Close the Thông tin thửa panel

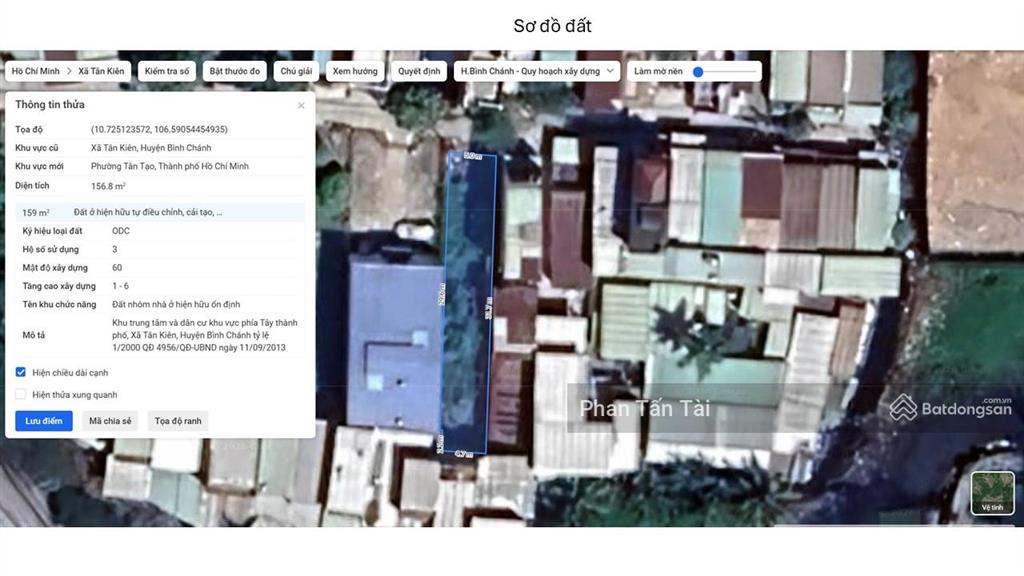[301, 105]
